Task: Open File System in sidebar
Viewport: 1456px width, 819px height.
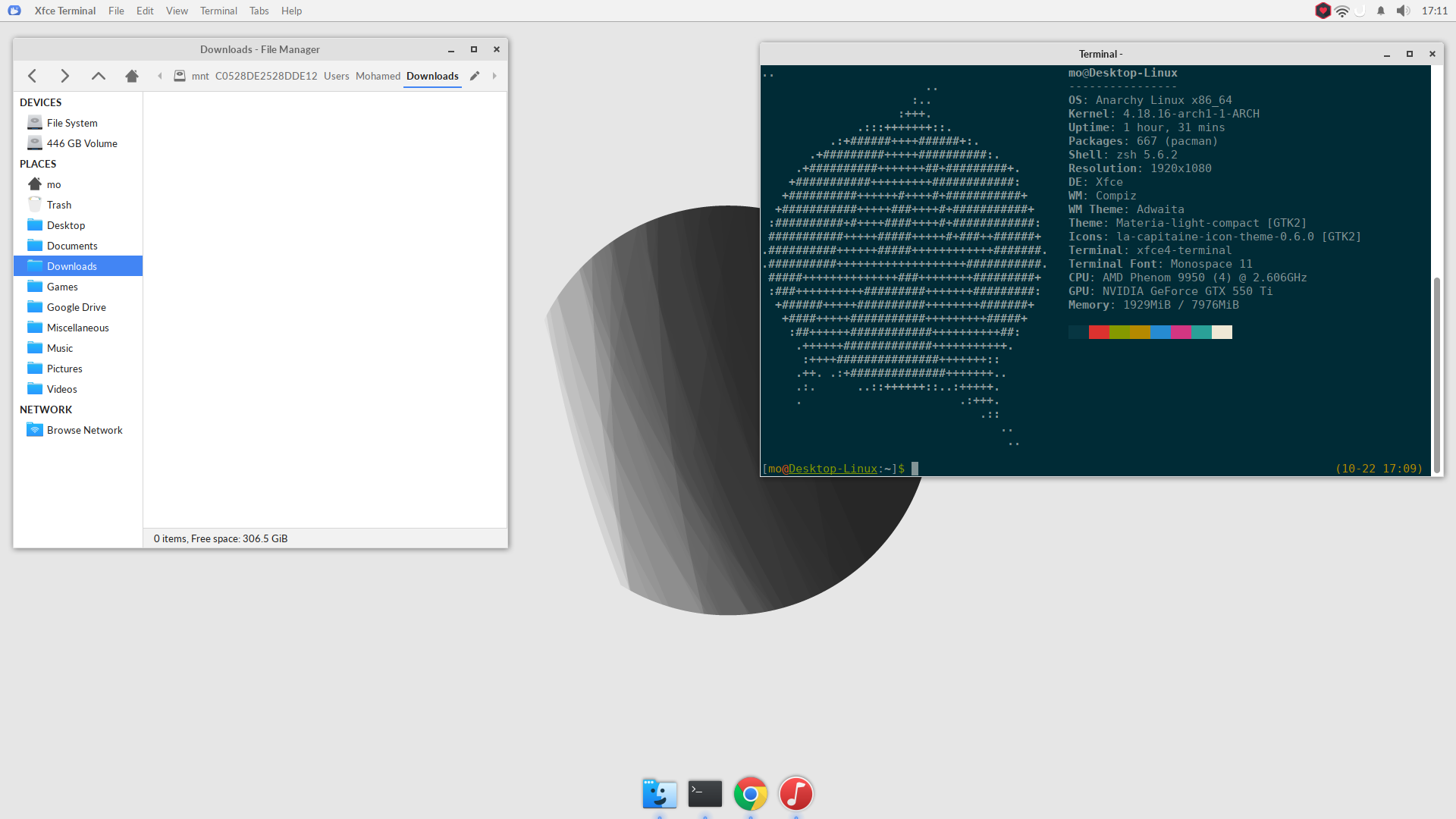Action: point(78,123)
